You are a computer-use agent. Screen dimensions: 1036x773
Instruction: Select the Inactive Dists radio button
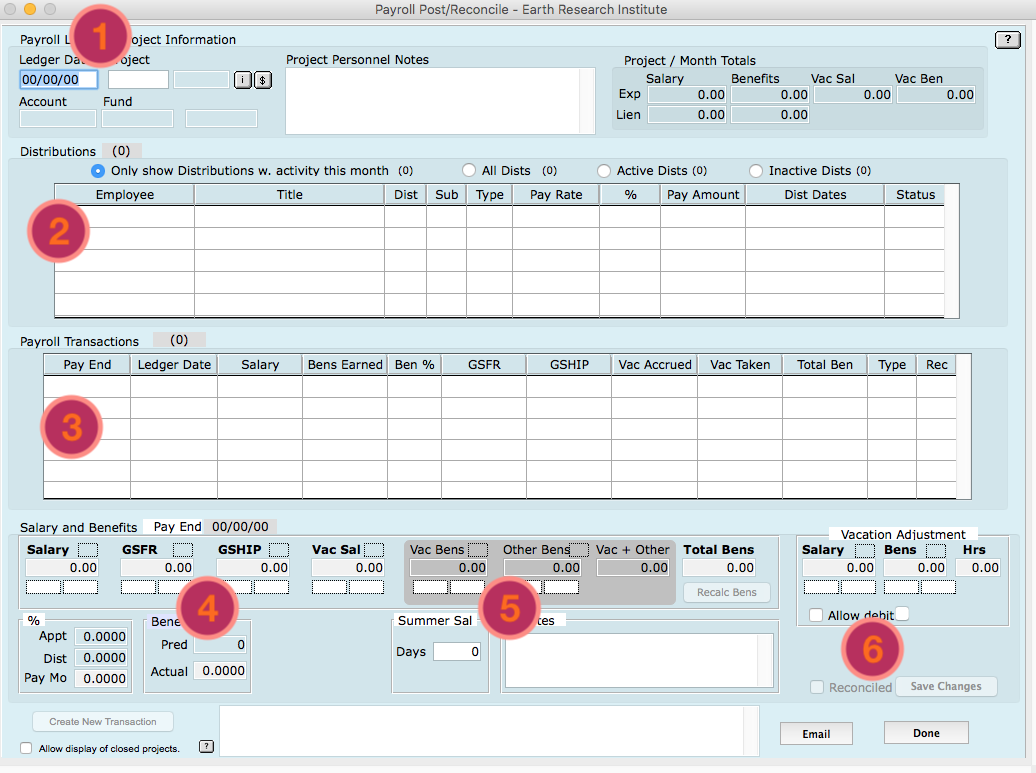pyautogui.click(x=756, y=171)
